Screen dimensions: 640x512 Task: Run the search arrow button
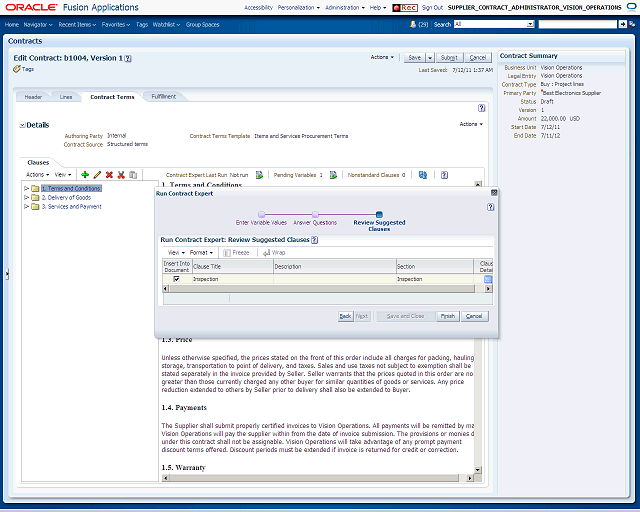point(622,24)
